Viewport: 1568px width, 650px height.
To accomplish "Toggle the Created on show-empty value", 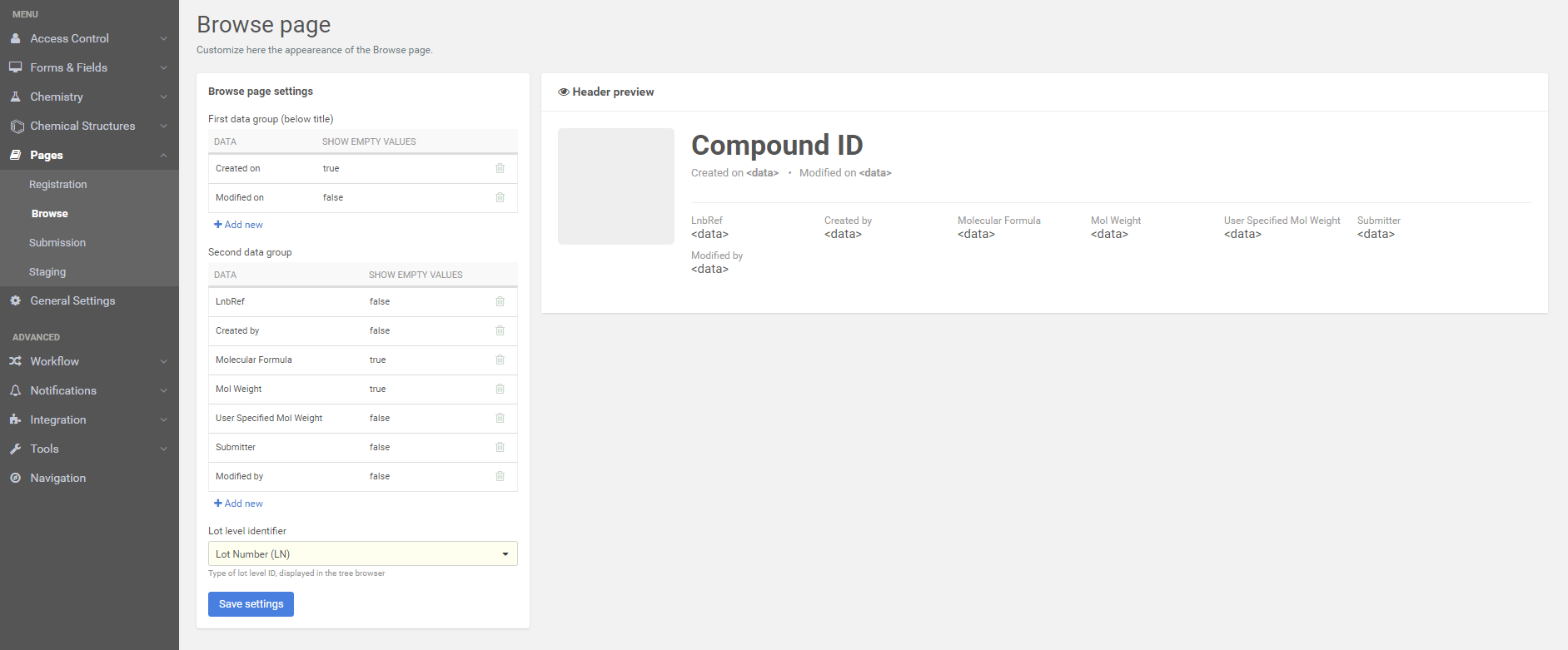I will click(x=331, y=168).
